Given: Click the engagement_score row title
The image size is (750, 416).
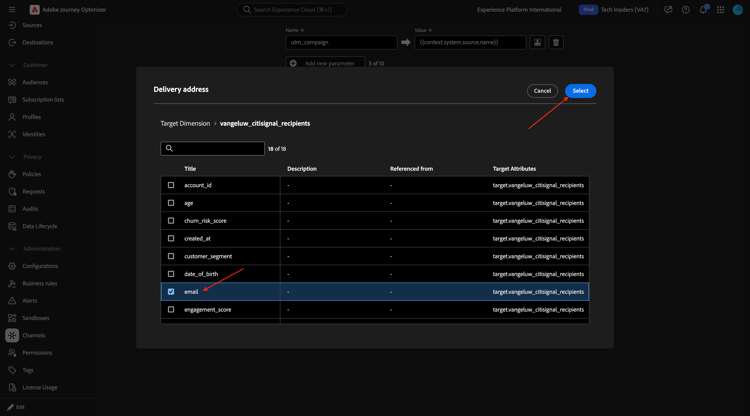Looking at the screenshot, I should pos(208,310).
